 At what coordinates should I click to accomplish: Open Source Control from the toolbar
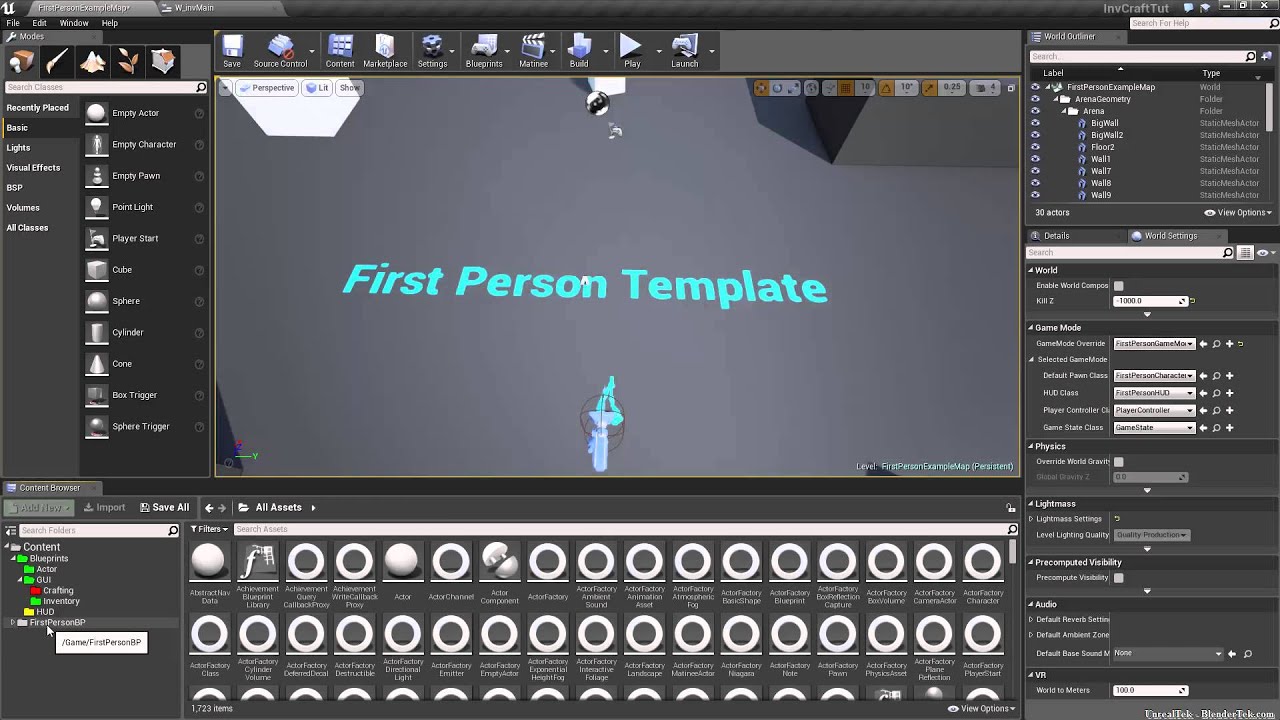click(280, 51)
